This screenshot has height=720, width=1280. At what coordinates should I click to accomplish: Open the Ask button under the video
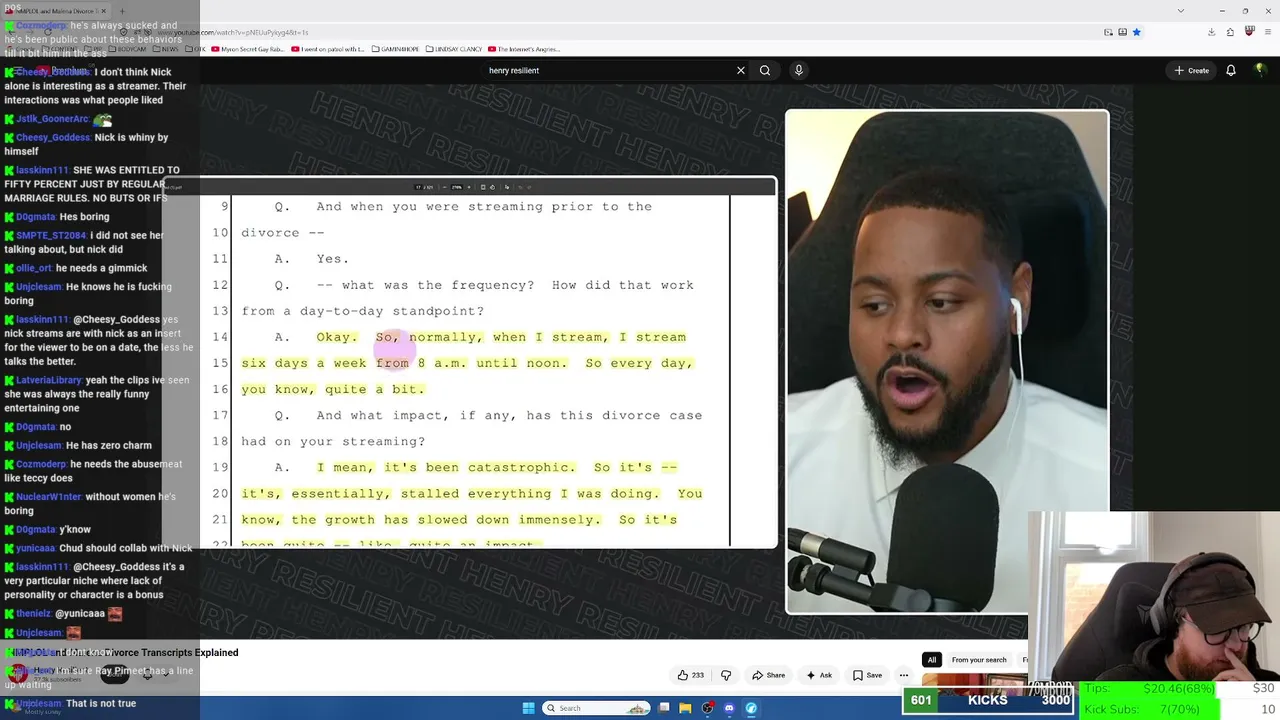pyautogui.click(x=819, y=675)
